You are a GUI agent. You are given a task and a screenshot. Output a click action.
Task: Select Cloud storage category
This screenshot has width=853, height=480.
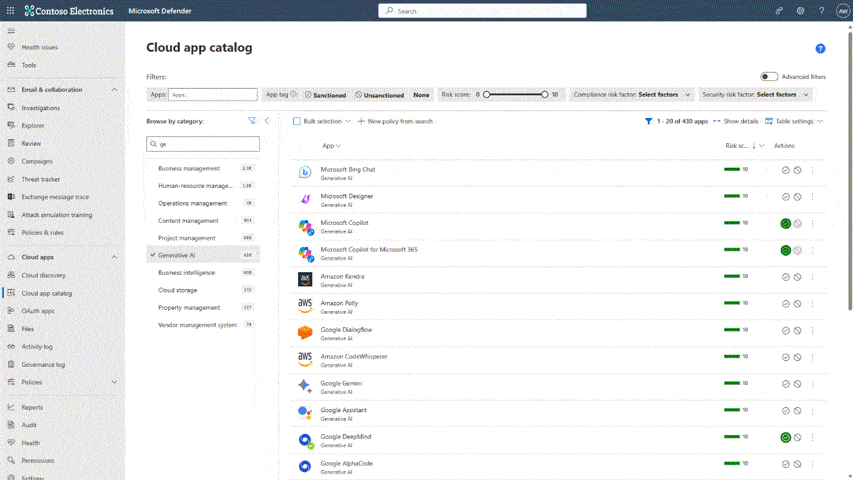[x=203, y=290]
